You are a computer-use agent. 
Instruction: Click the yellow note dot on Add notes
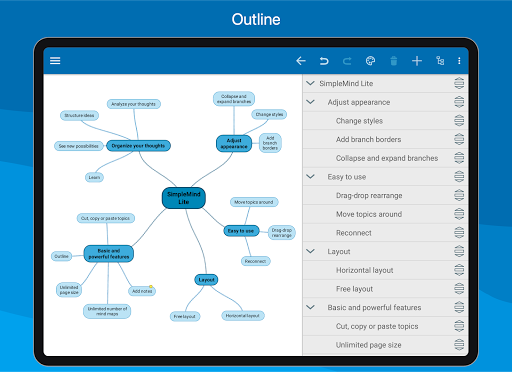[x=151, y=287]
